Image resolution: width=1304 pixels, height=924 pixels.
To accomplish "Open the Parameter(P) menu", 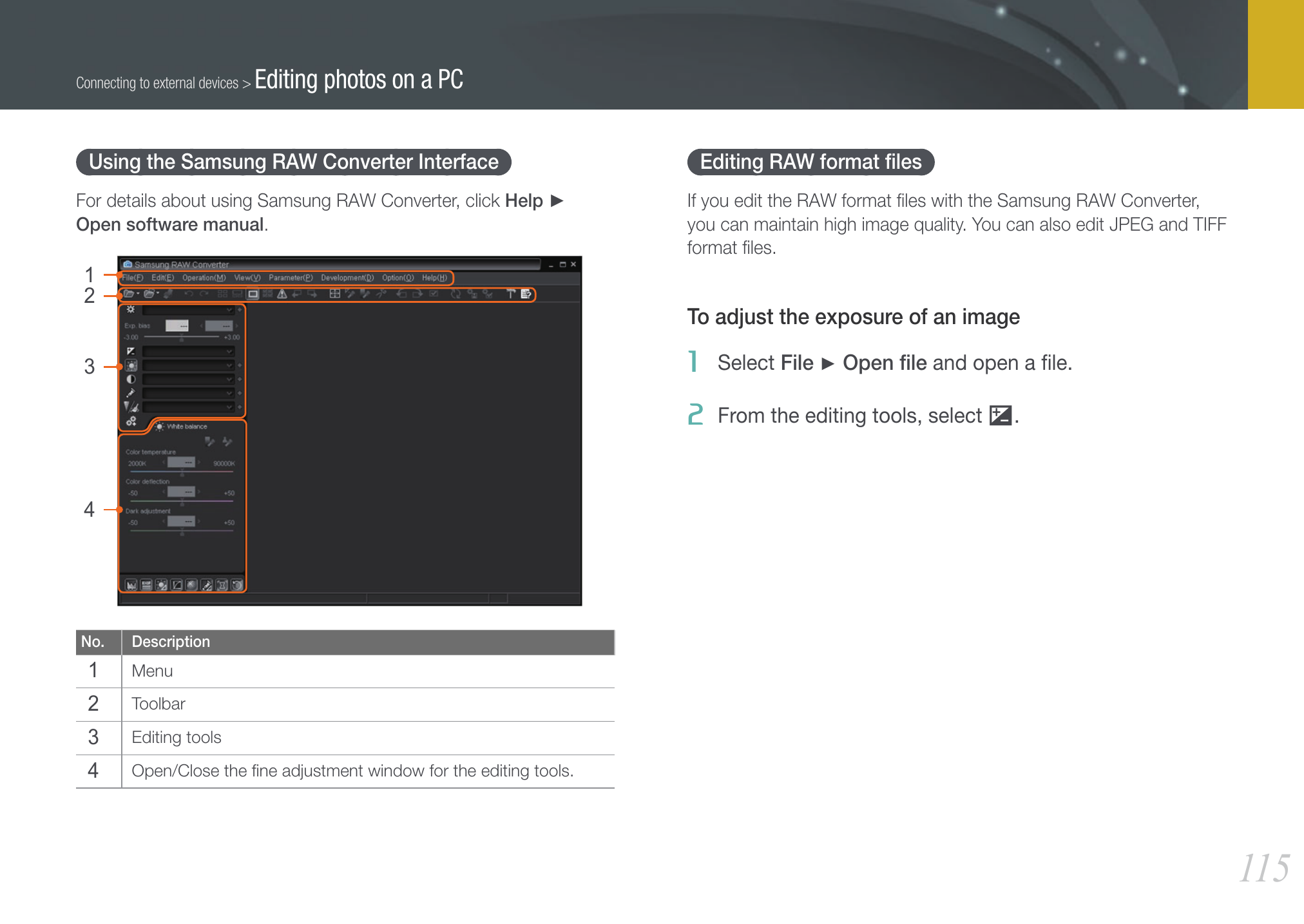I will [x=291, y=278].
